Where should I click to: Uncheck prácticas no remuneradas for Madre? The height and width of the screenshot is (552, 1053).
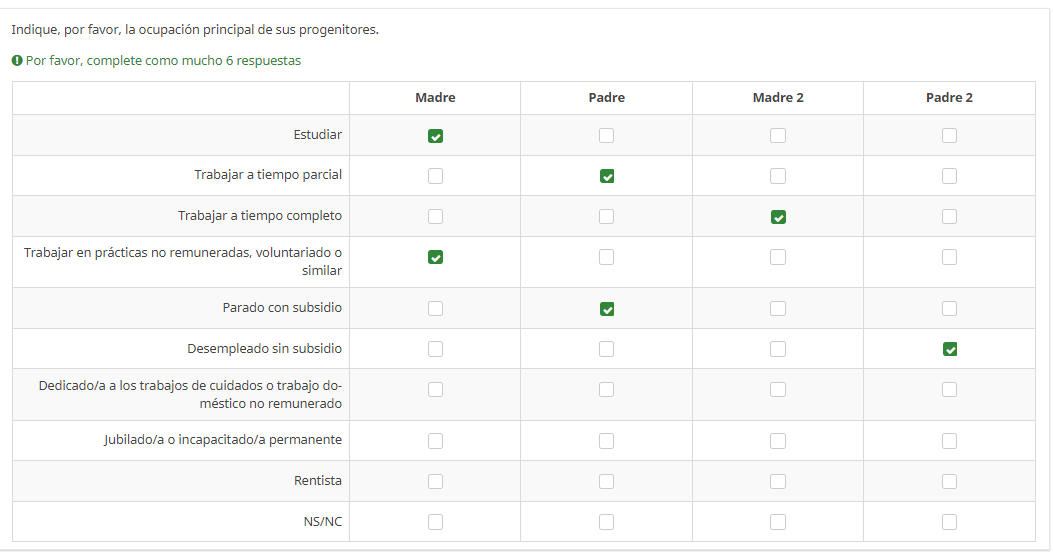[x=435, y=257]
